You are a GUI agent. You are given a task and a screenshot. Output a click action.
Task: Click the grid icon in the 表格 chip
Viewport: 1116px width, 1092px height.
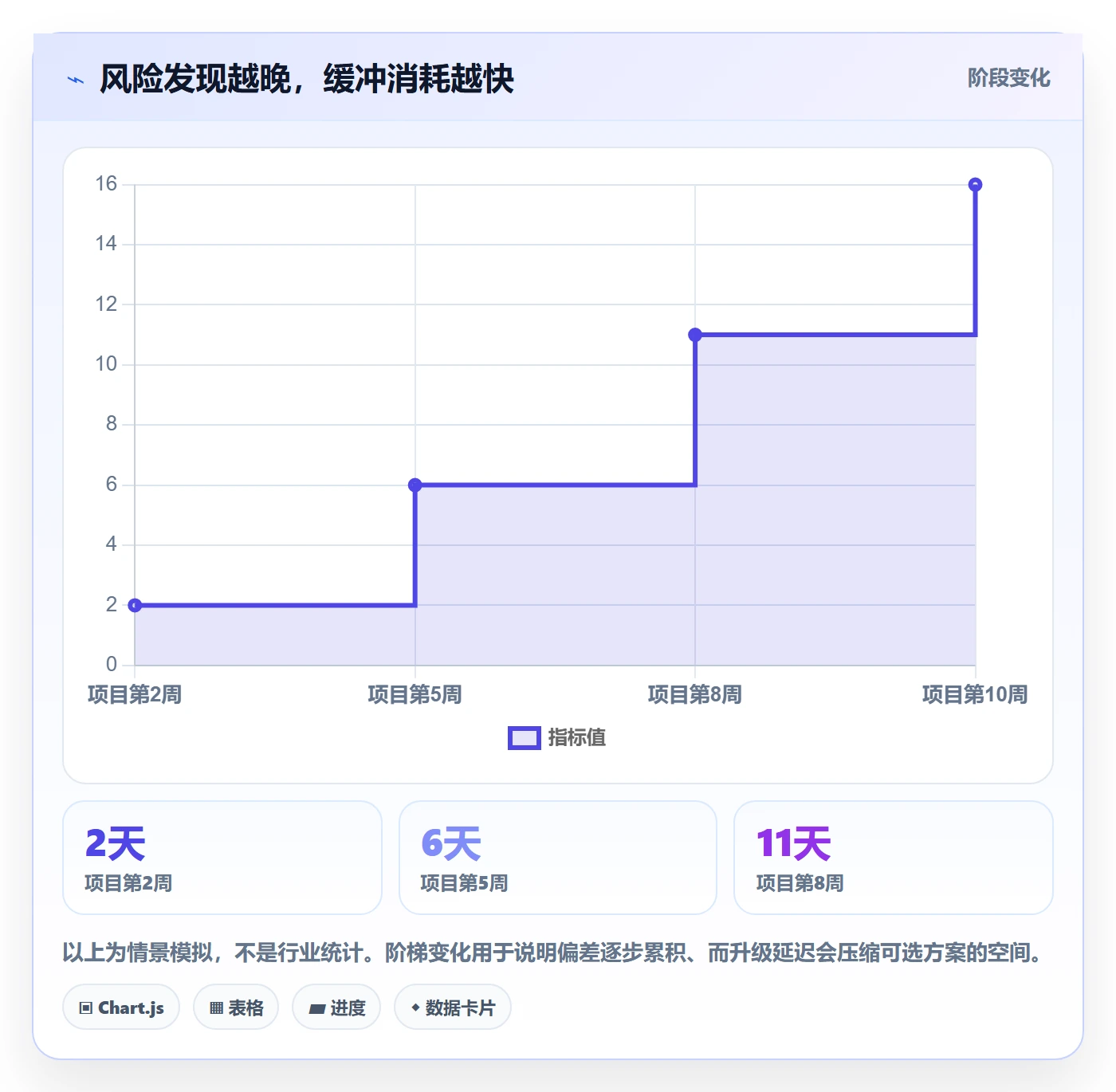pyautogui.click(x=216, y=1008)
